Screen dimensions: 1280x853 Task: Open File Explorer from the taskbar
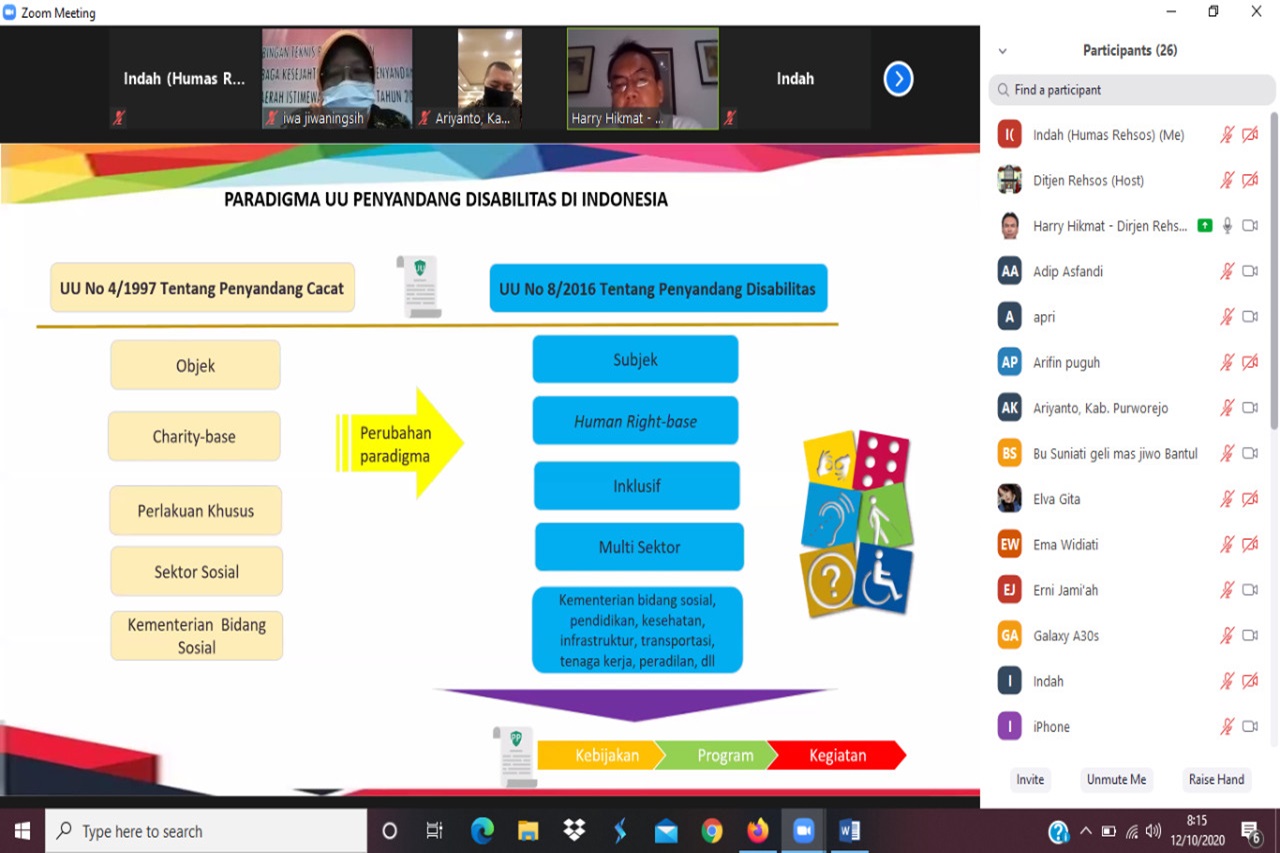pos(528,831)
